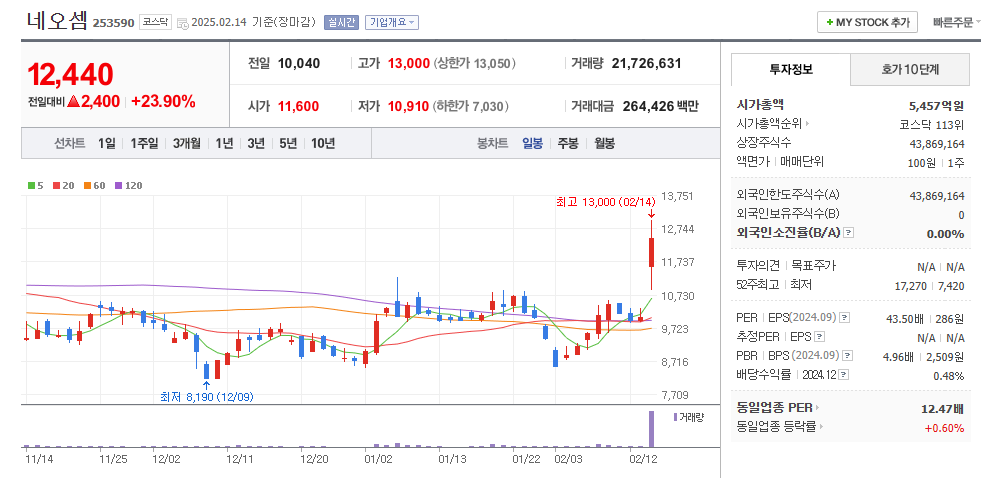Select the 3개월 line chart period
Image resolution: width=987 pixels, height=478 pixels.
pyautogui.click(x=186, y=144)
